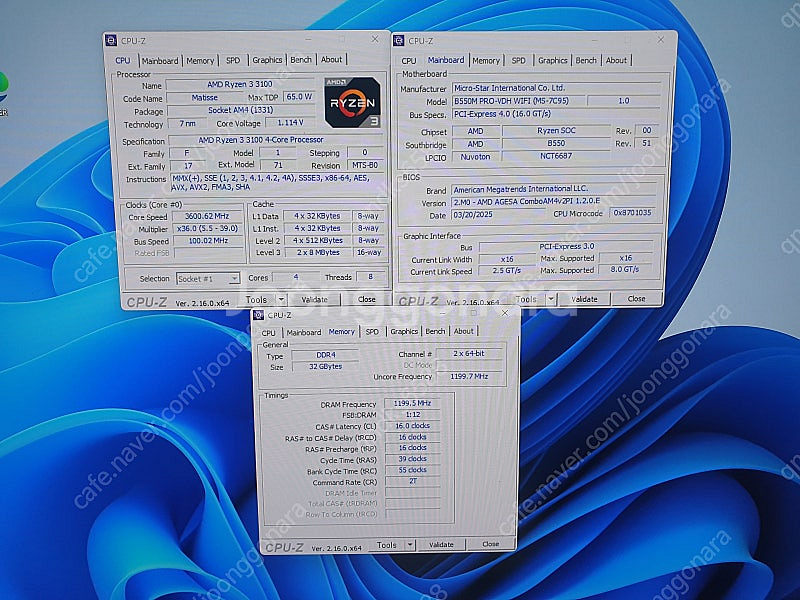Expand Tools dropdown arrow in the Mainboard window

(x=551, y=299)
